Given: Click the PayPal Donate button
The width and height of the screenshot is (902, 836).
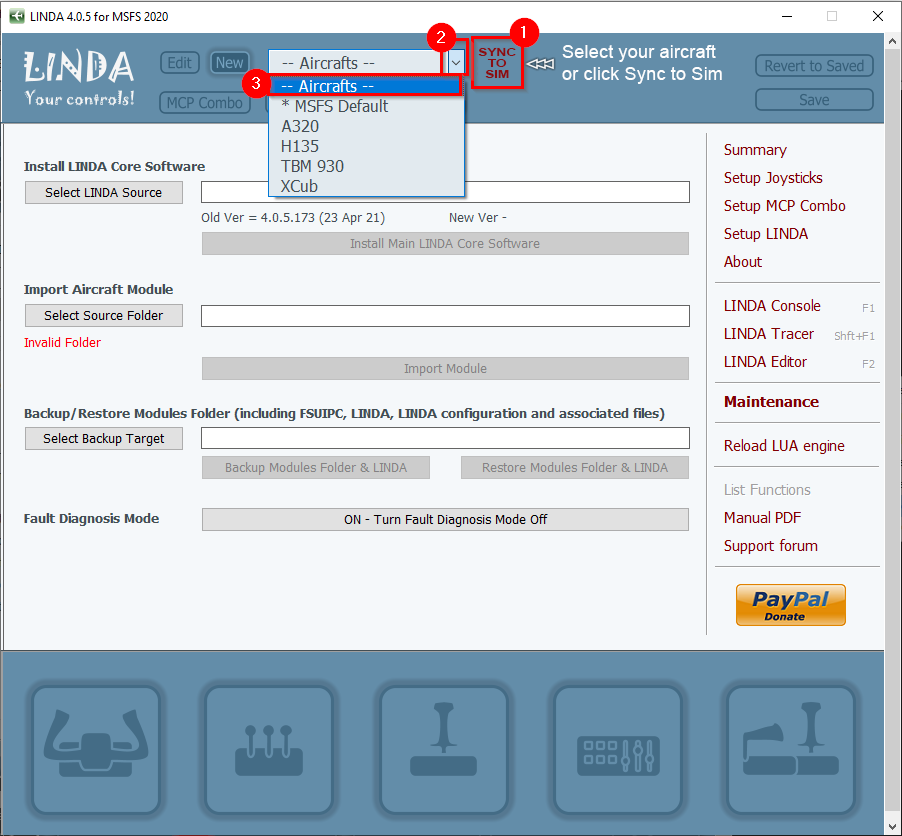Looking at the screenshot, I should coord(790,605).
